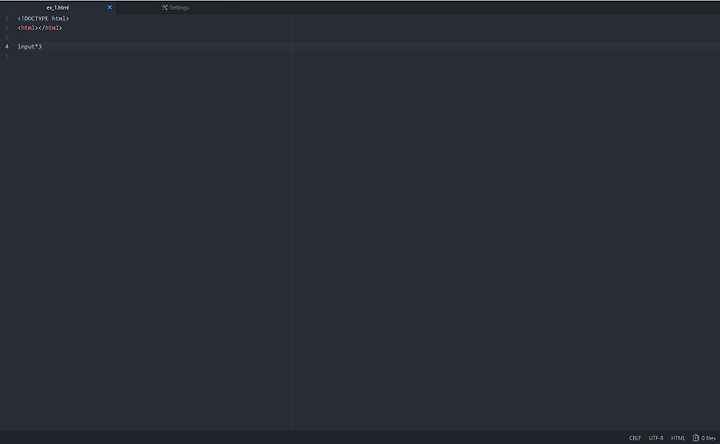Click the opening html tag on line 2

[x=28, y=28]
